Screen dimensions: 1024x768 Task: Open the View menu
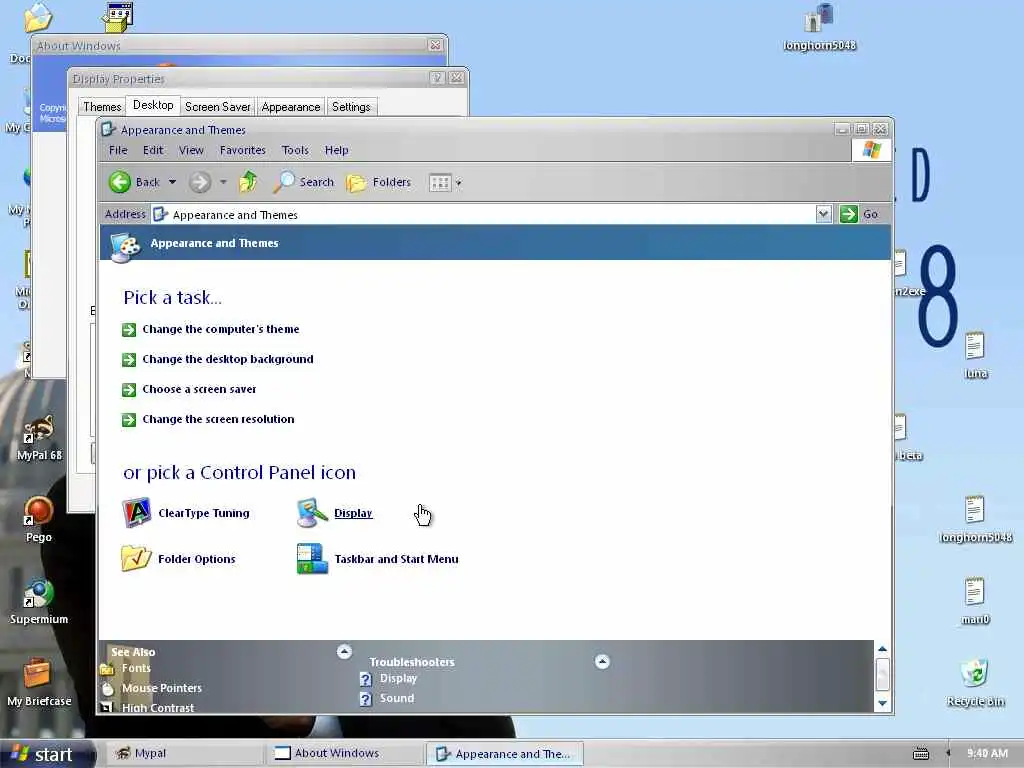tap(191, 150)
